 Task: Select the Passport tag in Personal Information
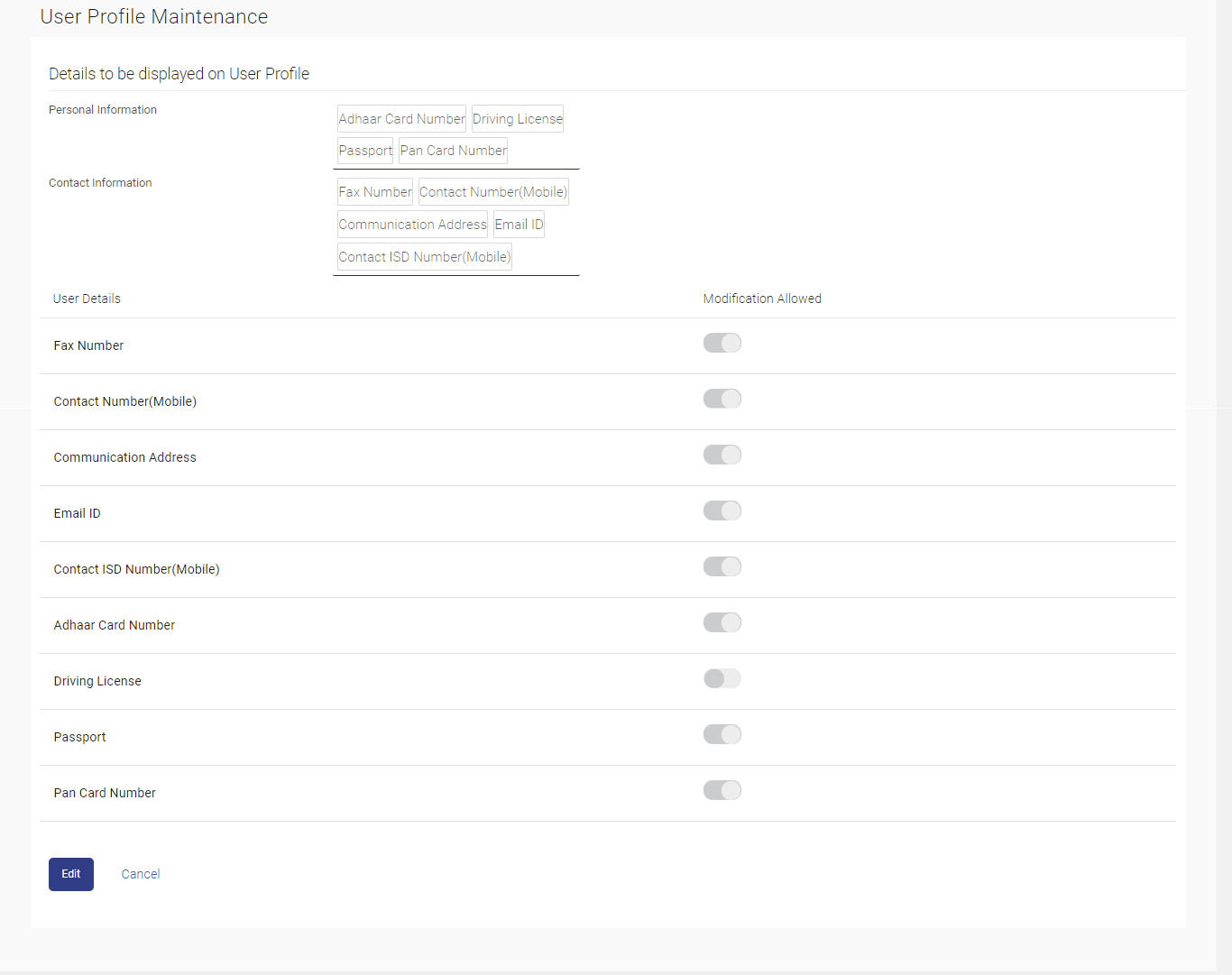pyautogui.click(x=365, y=151)
